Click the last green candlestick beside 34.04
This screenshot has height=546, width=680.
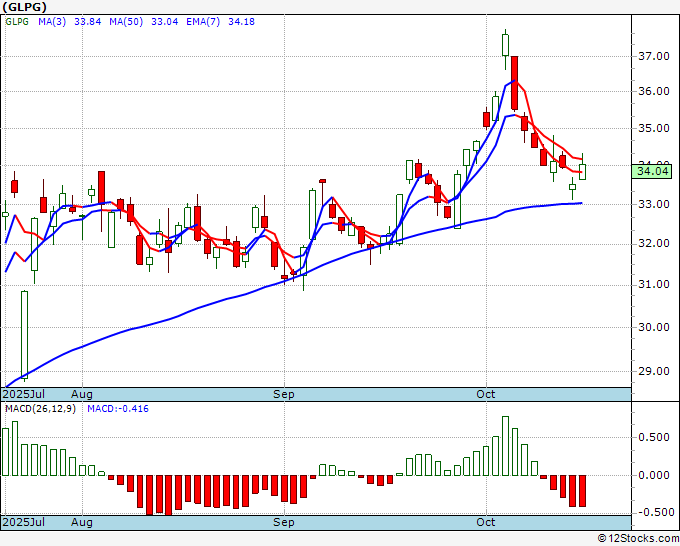[x=582, y=172]
